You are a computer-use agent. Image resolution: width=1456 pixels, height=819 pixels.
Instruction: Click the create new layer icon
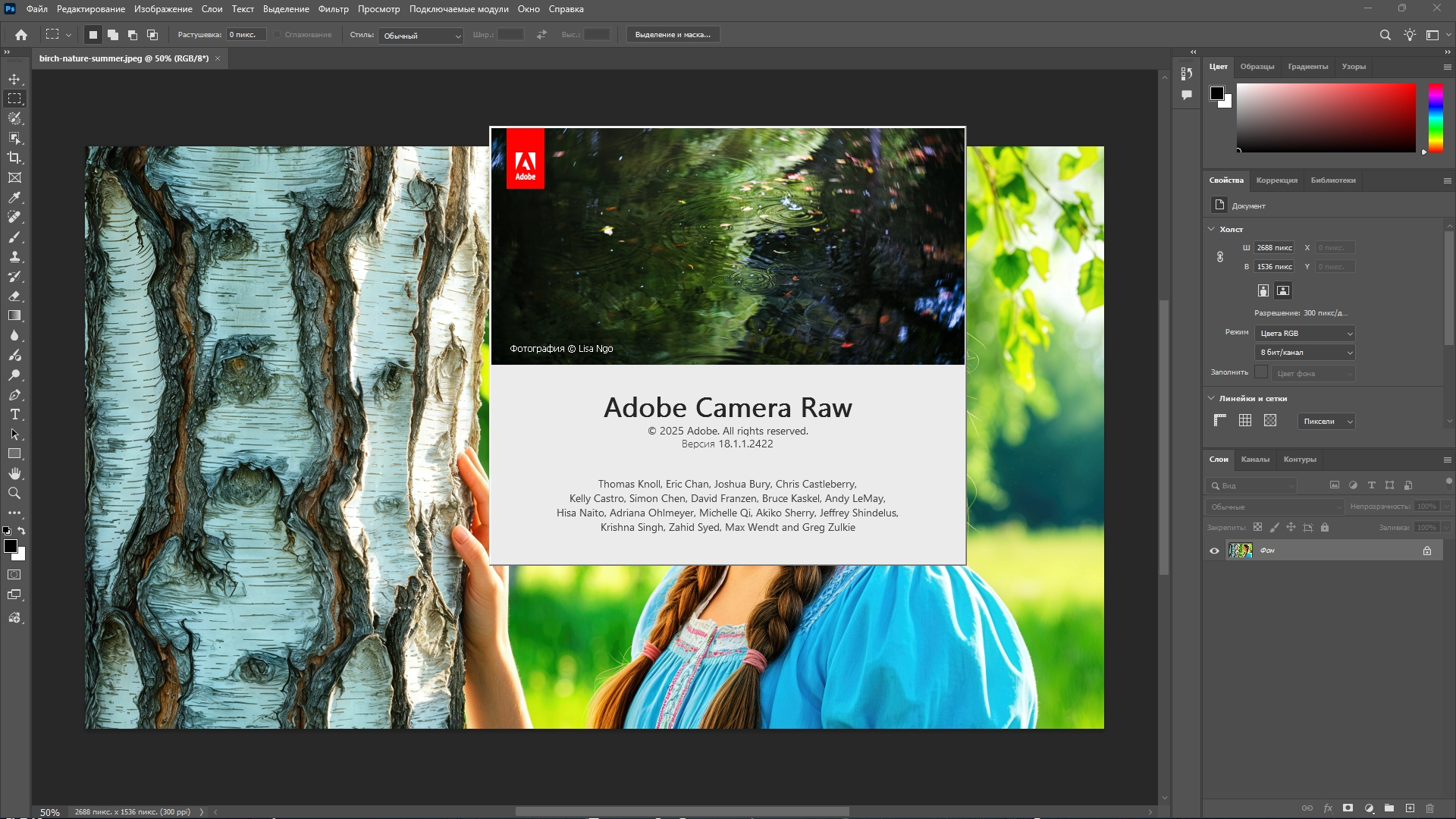coord(1410,808)
